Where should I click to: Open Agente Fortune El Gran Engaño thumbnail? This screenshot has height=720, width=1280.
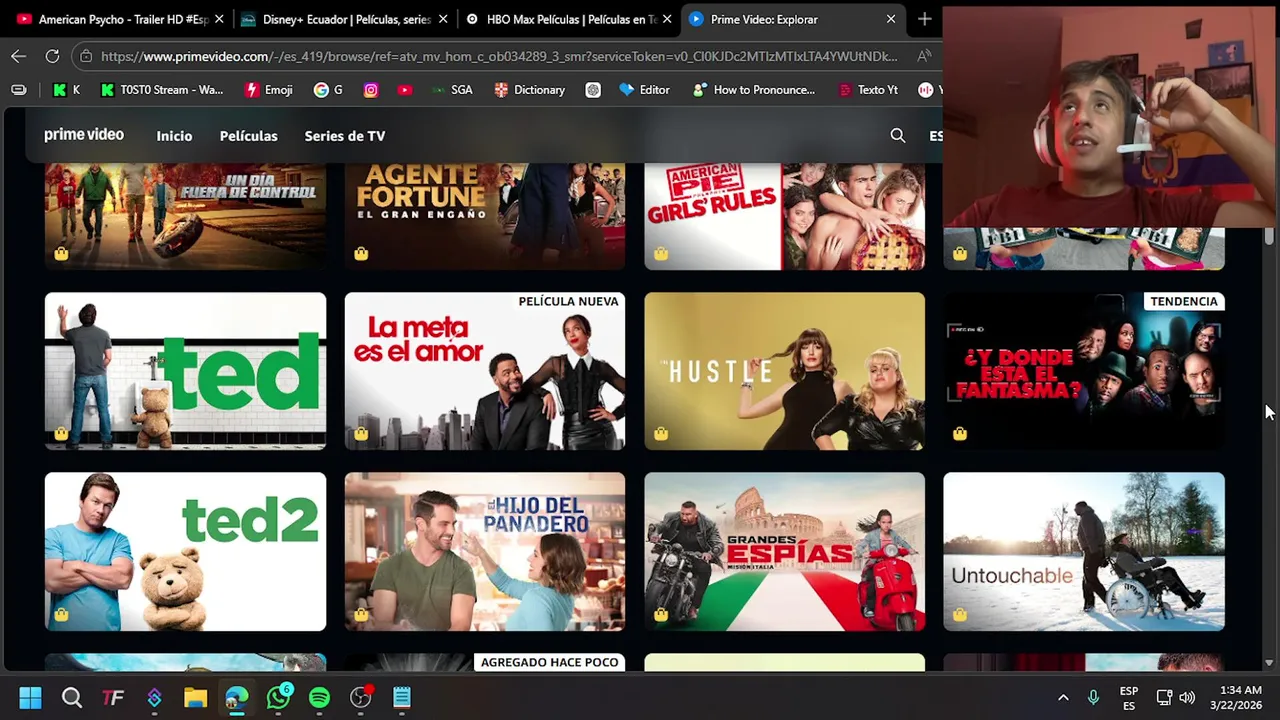(x=485, y=217)
